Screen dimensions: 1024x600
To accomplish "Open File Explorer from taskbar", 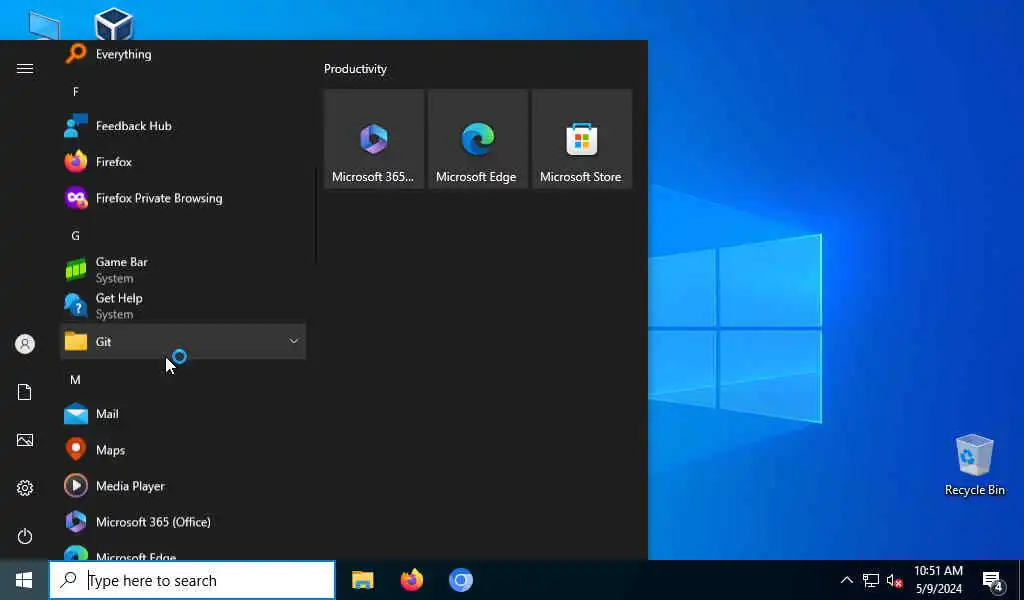I will [362, 580].
